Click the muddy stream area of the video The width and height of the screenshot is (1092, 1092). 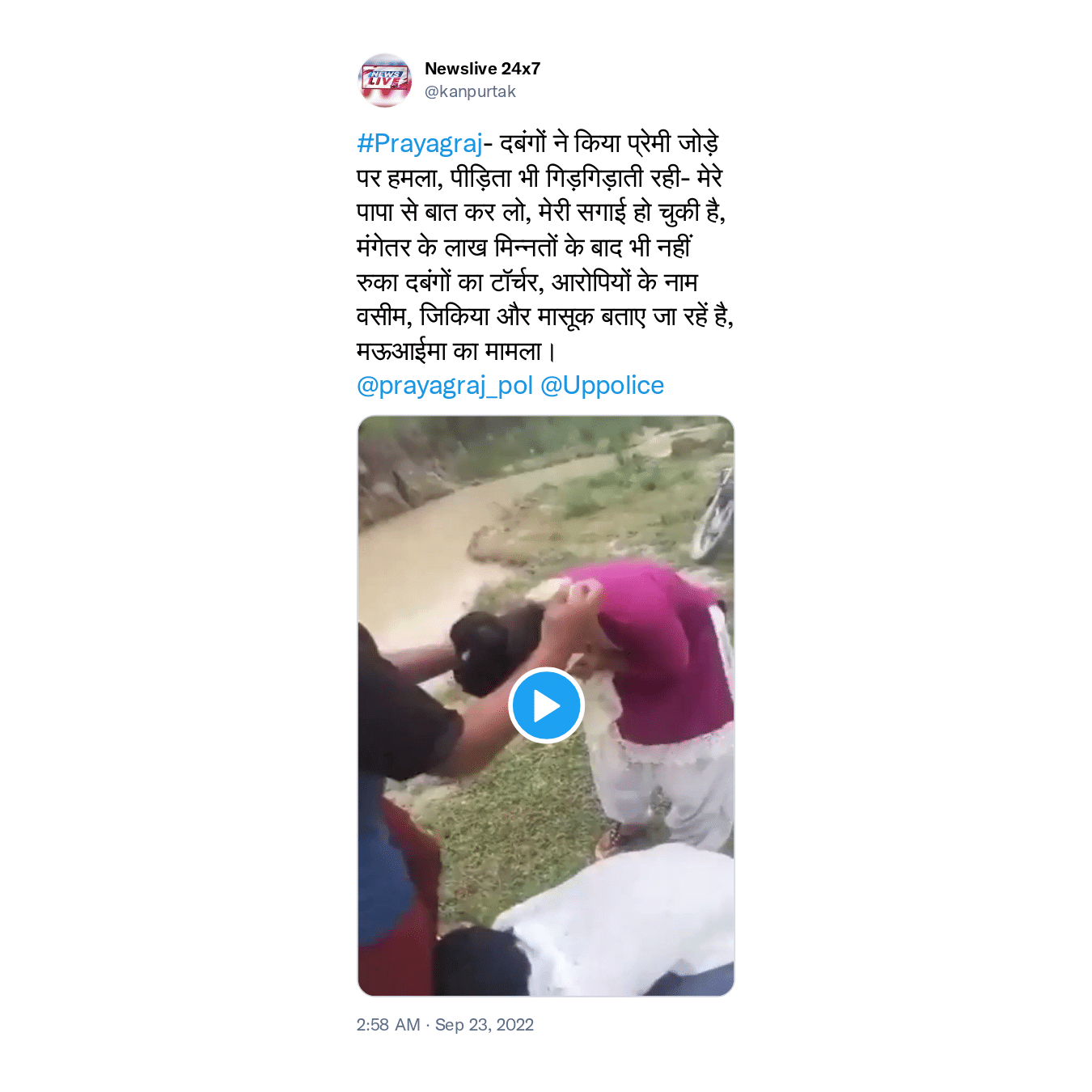tap(453, 534)
